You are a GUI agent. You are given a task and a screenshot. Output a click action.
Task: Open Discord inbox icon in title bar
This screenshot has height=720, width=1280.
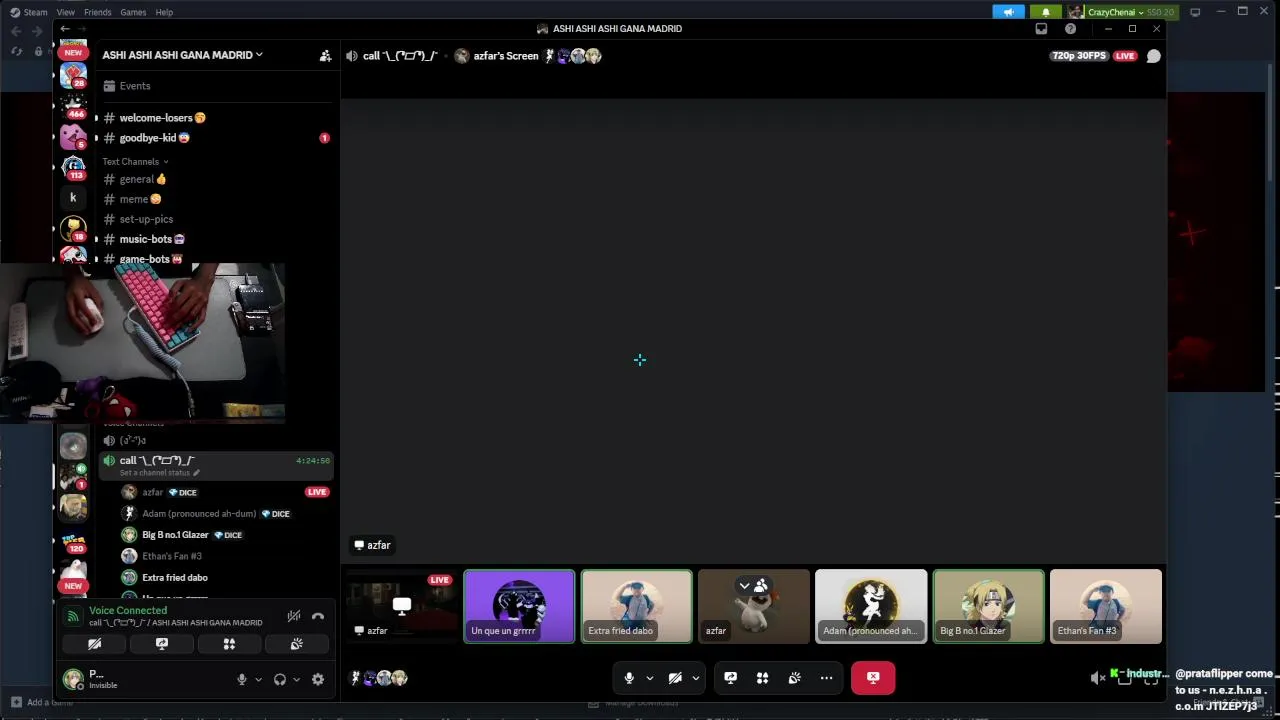point(1041,29)
